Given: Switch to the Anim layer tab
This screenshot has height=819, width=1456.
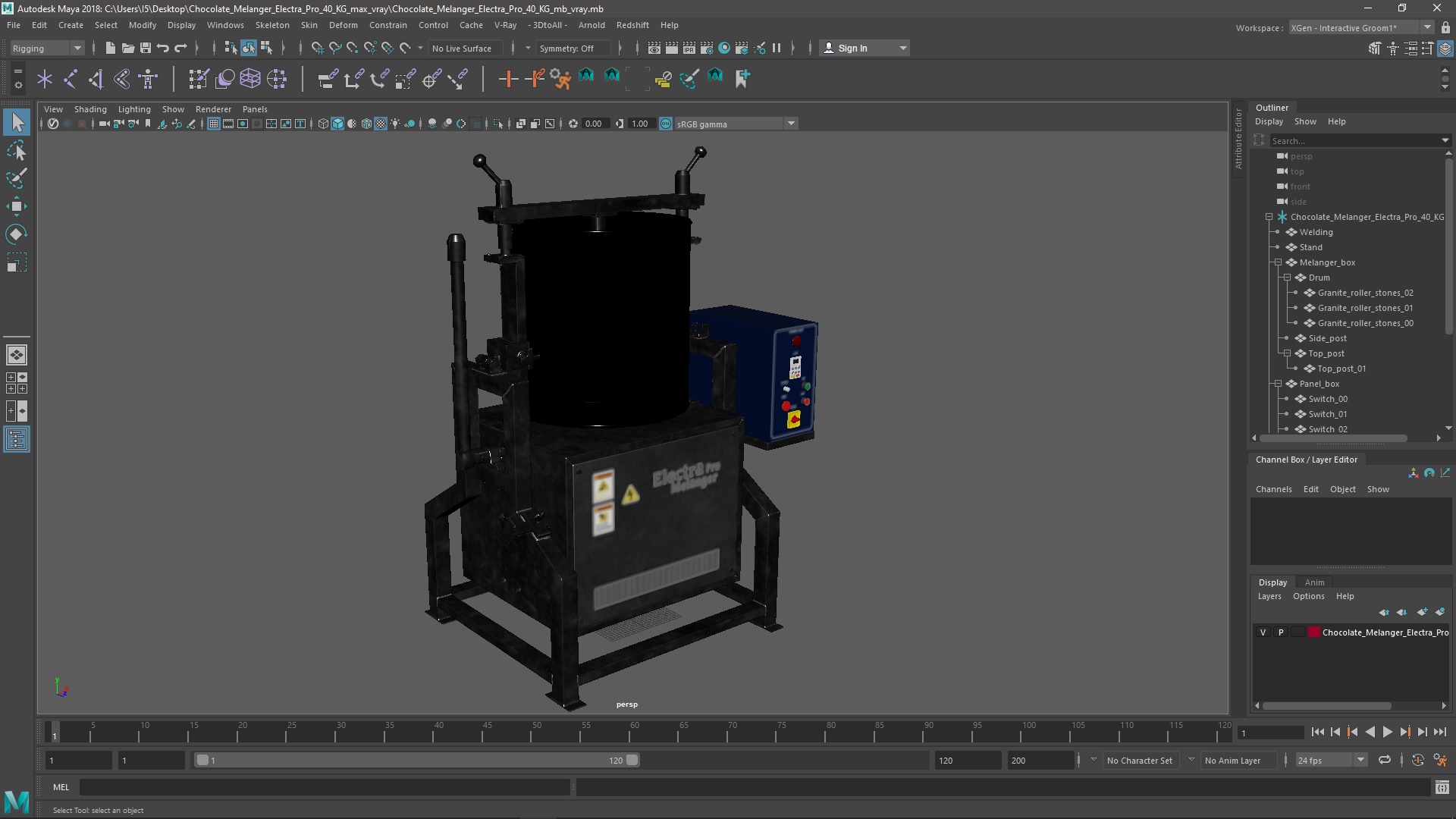Looking at the screenshot, I should [x=1314, y=582].
